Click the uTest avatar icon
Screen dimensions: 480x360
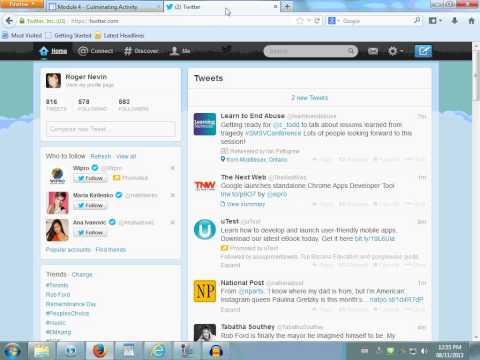pyautogui.click(x=205, y=229)
